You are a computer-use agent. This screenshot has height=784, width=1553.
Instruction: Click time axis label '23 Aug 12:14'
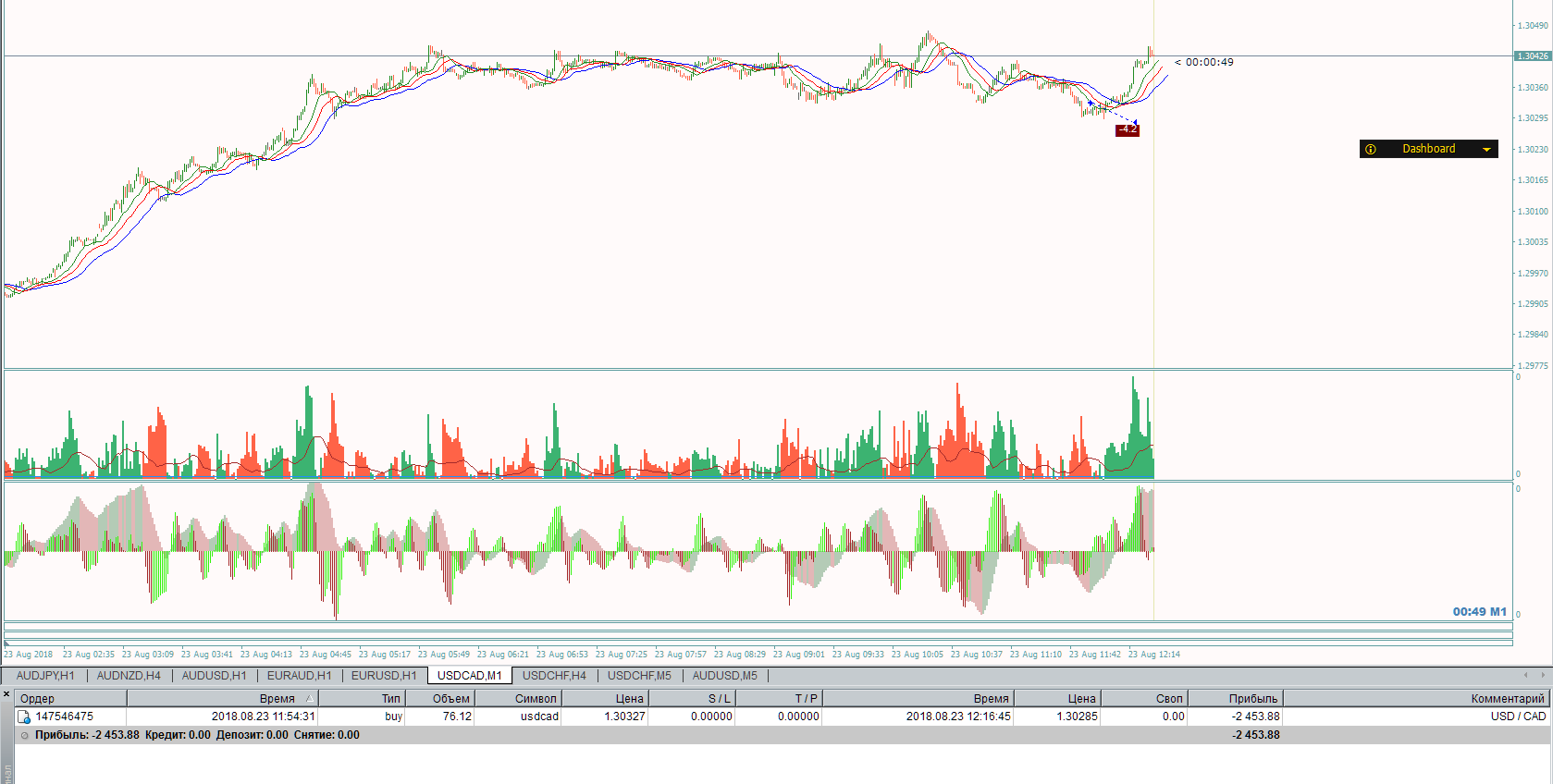coord(1154,655)
